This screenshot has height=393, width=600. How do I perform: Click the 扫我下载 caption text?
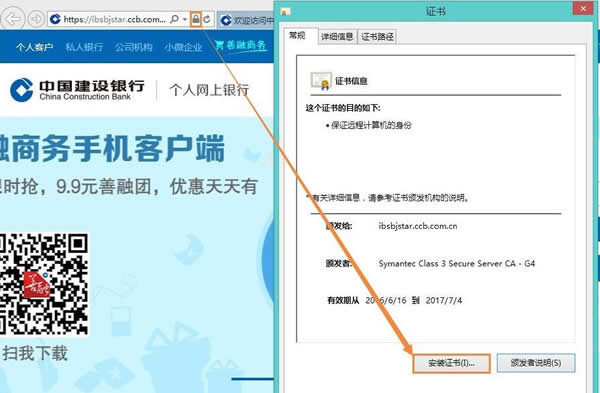pyautogui.click(x=35, y=353)
